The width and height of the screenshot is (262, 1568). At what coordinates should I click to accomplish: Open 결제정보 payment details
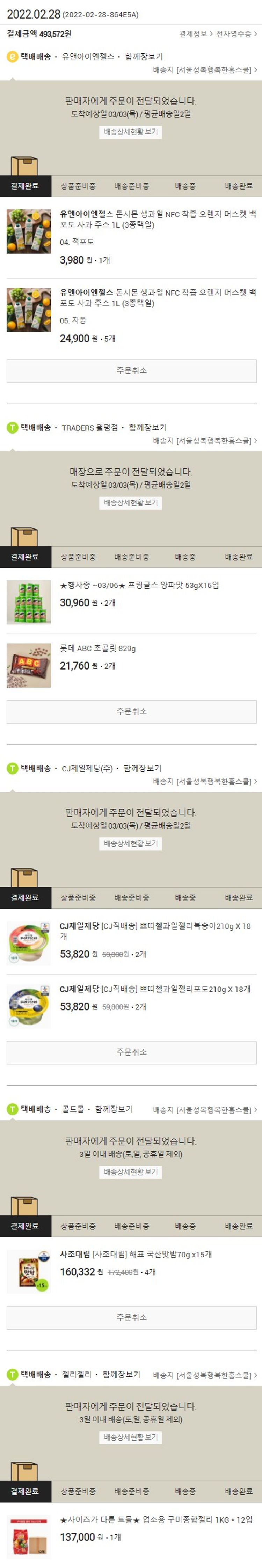click(x=196, y=34)
